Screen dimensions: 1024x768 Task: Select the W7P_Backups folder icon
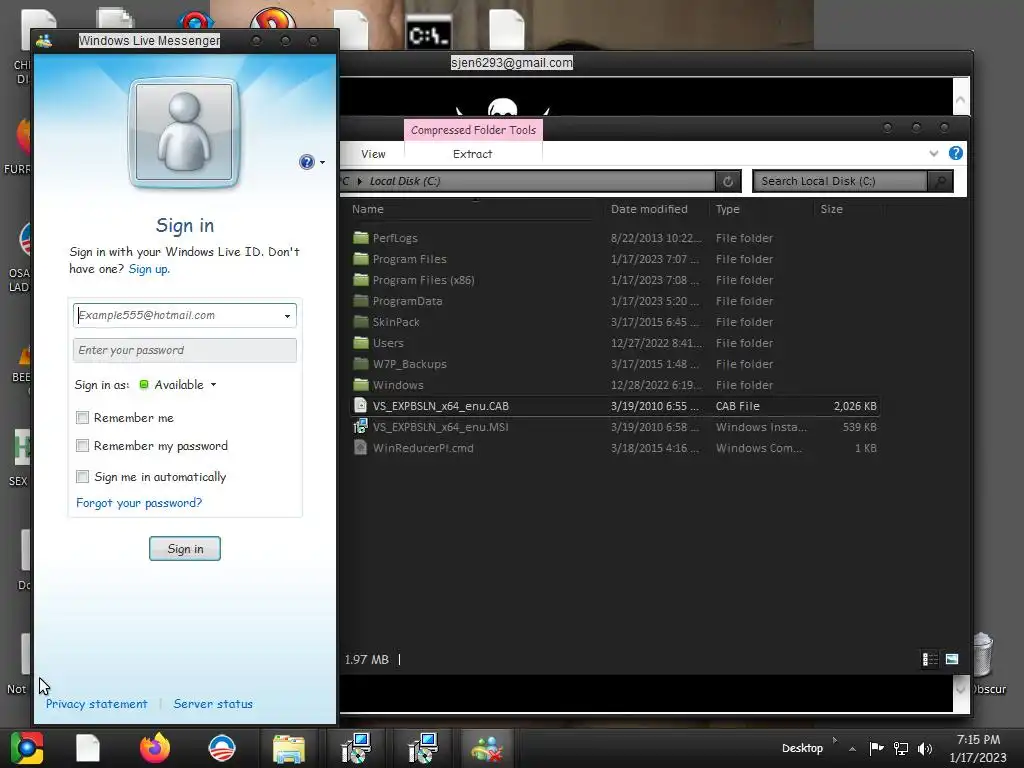point(360,363)
